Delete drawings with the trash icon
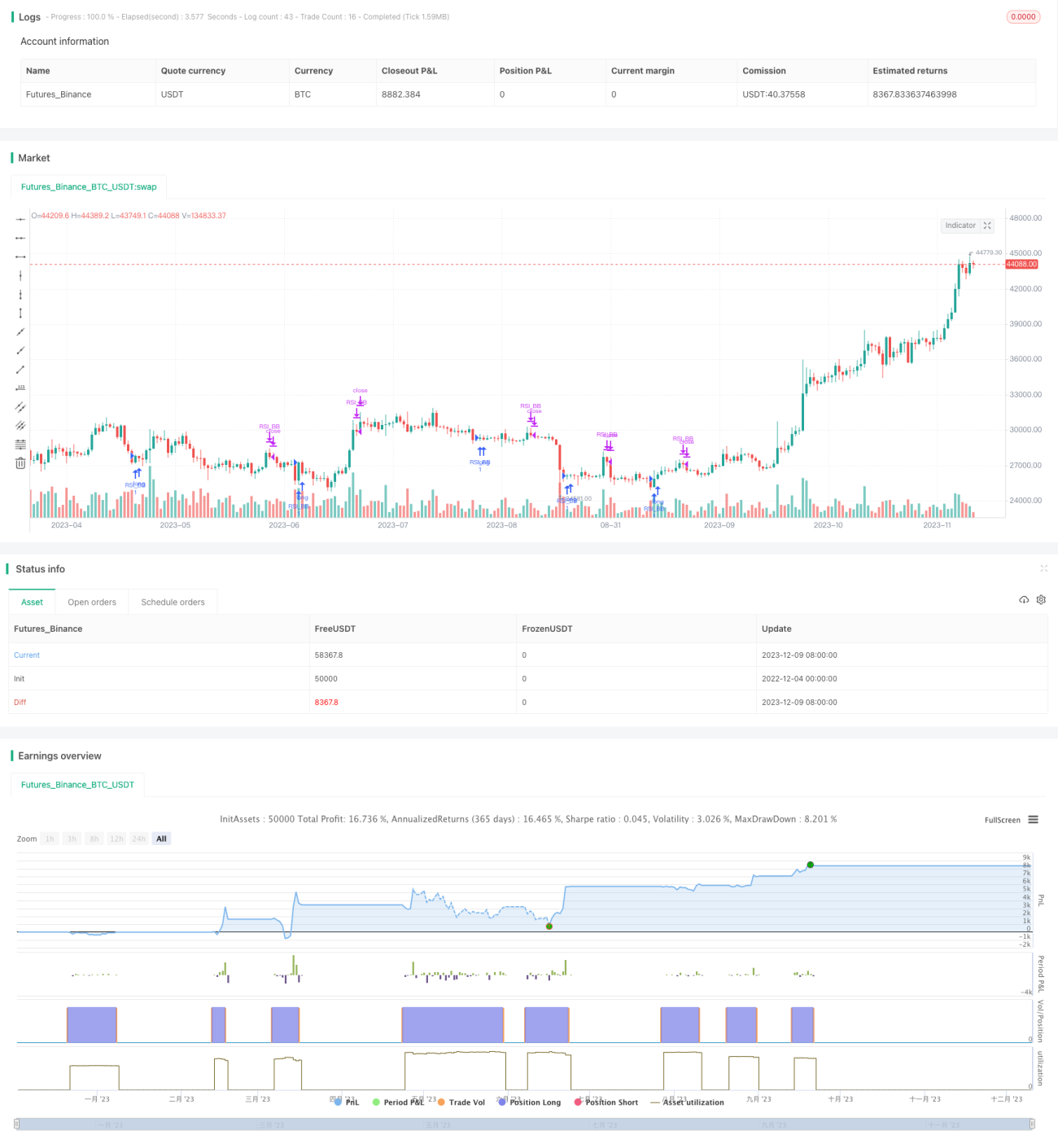 coord(20,463)
